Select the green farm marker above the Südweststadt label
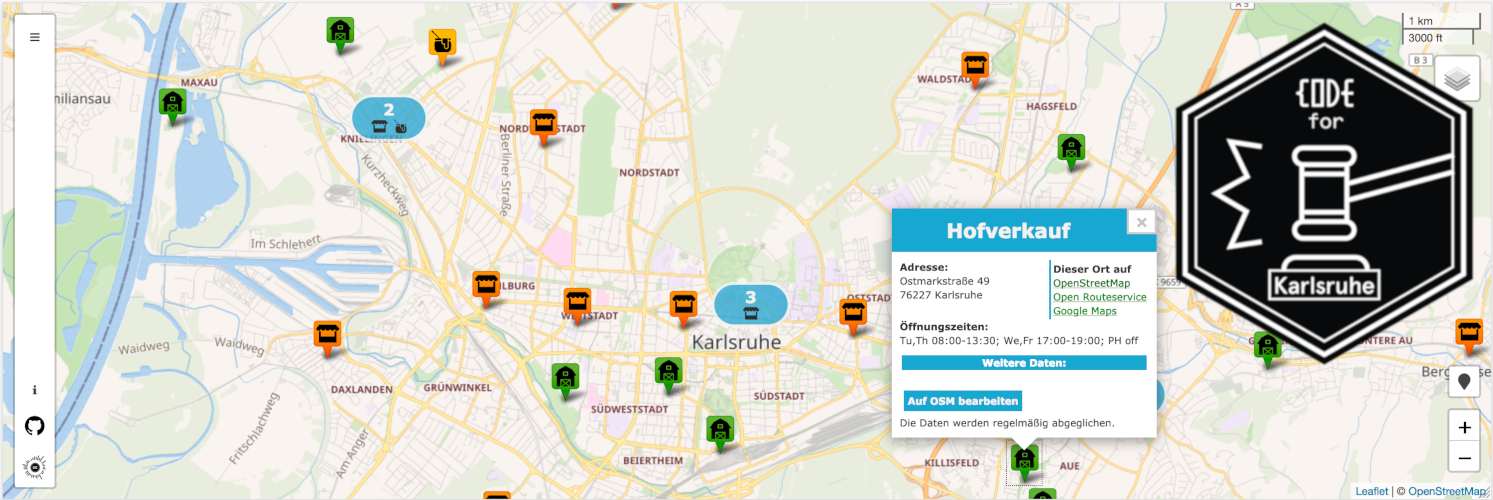Viewport: 1493px width, 500px height. pyautogui.click(x=669, y=375)
